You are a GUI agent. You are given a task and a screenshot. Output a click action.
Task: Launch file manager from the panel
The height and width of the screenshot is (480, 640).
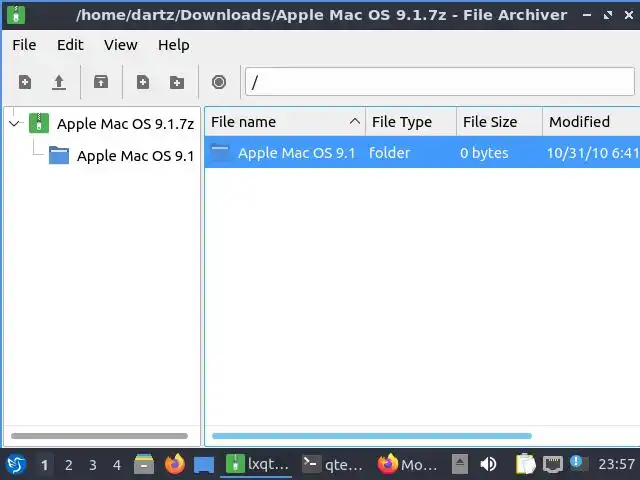[144, 464]
